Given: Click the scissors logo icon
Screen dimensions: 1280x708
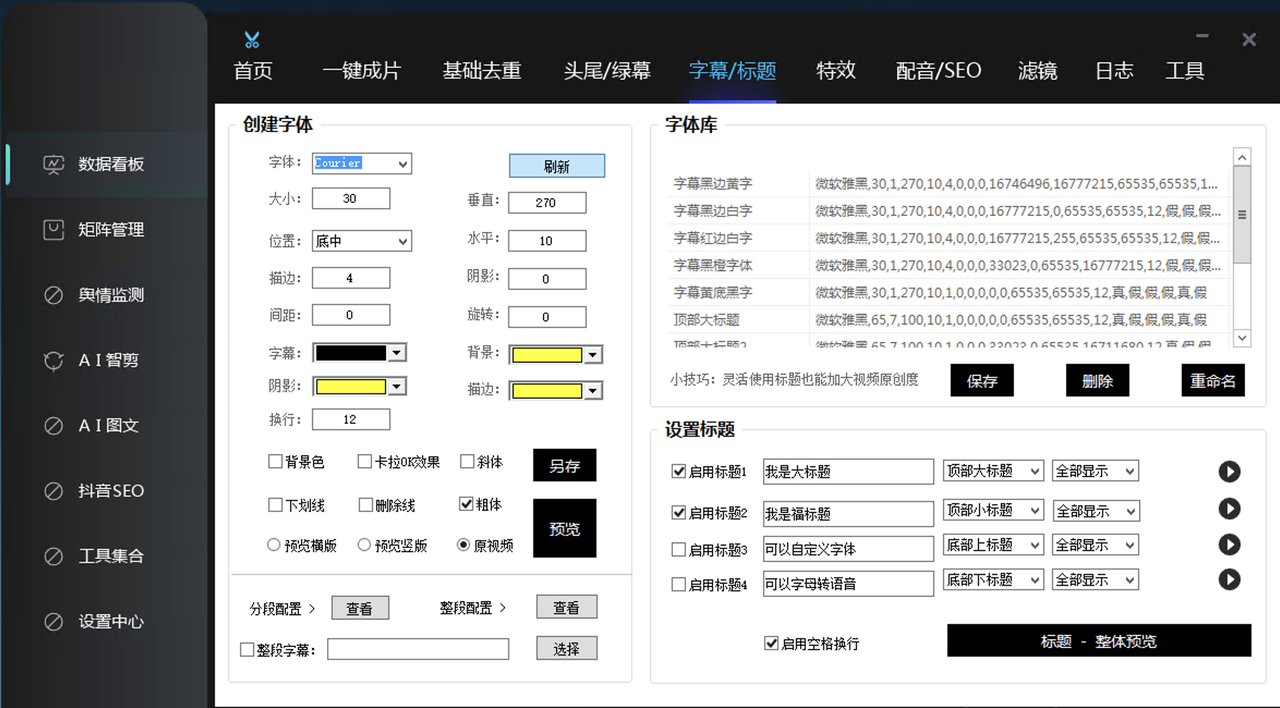Looking at the screenshot, I should pos(252,40).
